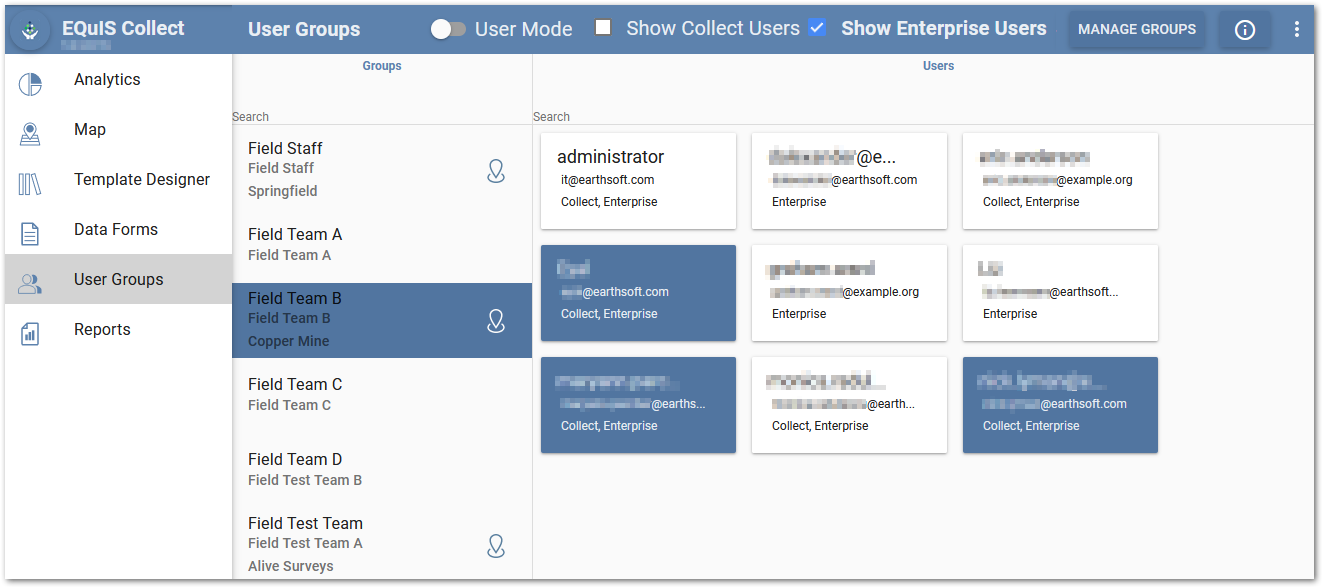
Task: Uncheck Show Enterprise Users
Action: (817, 27)
